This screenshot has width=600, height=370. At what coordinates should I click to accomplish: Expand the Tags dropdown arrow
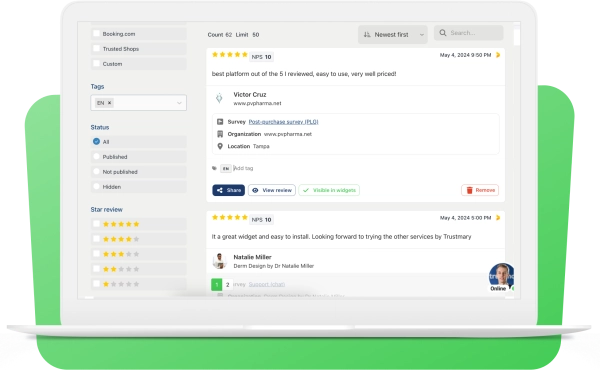(179, 103)
